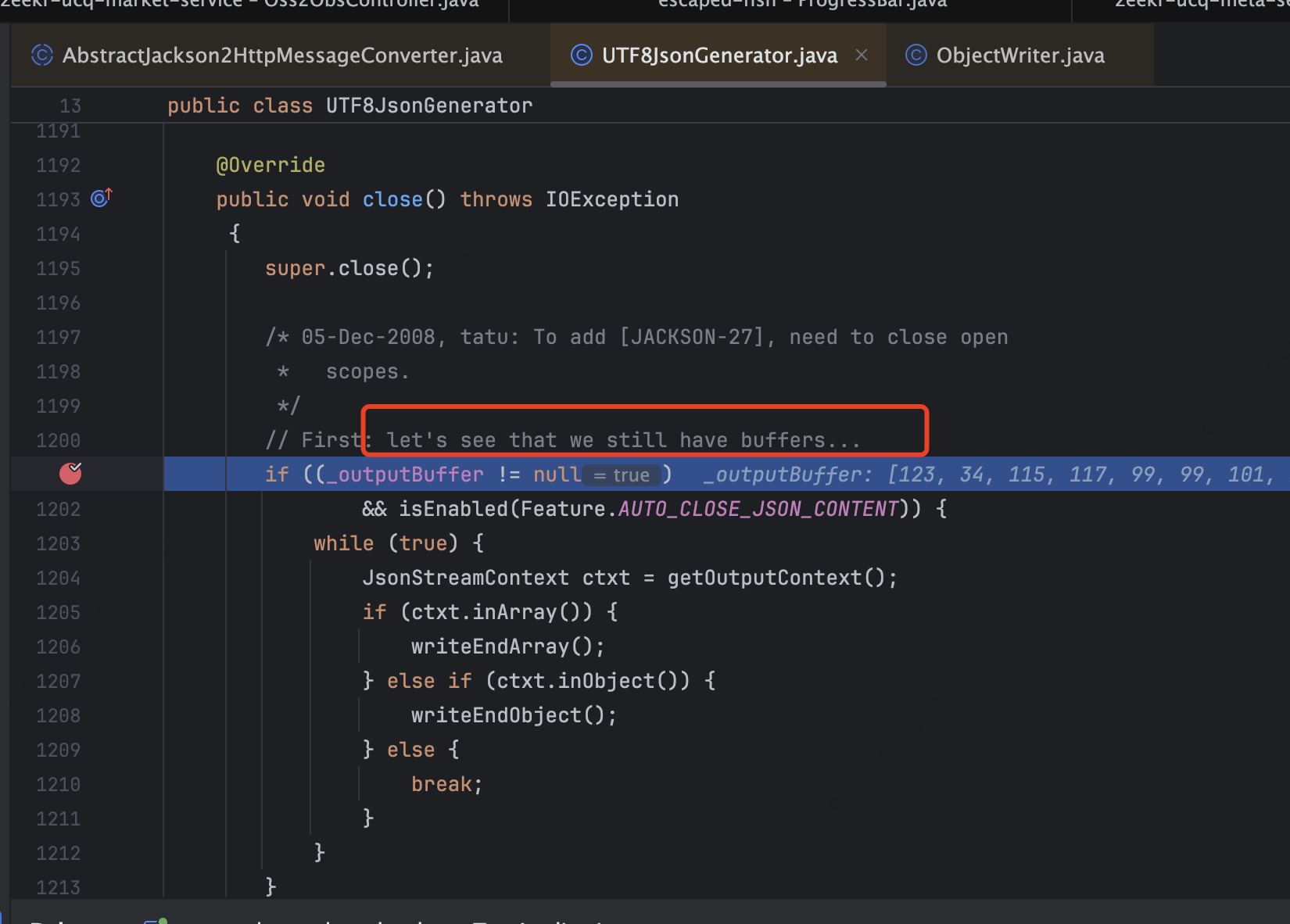Screen dimensions: 1290x924
Task: Click super.close() call on line 1195
Action: click(x=349, y=268)
